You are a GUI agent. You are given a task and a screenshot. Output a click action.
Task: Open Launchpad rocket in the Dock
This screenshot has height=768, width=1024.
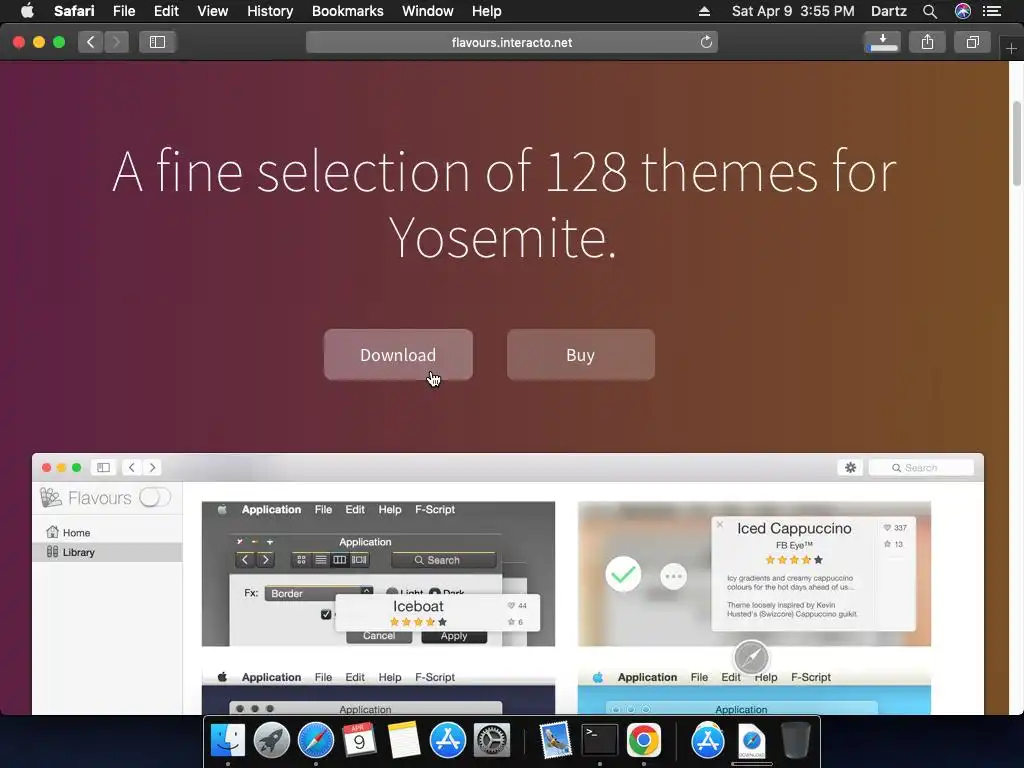[272, 741]
